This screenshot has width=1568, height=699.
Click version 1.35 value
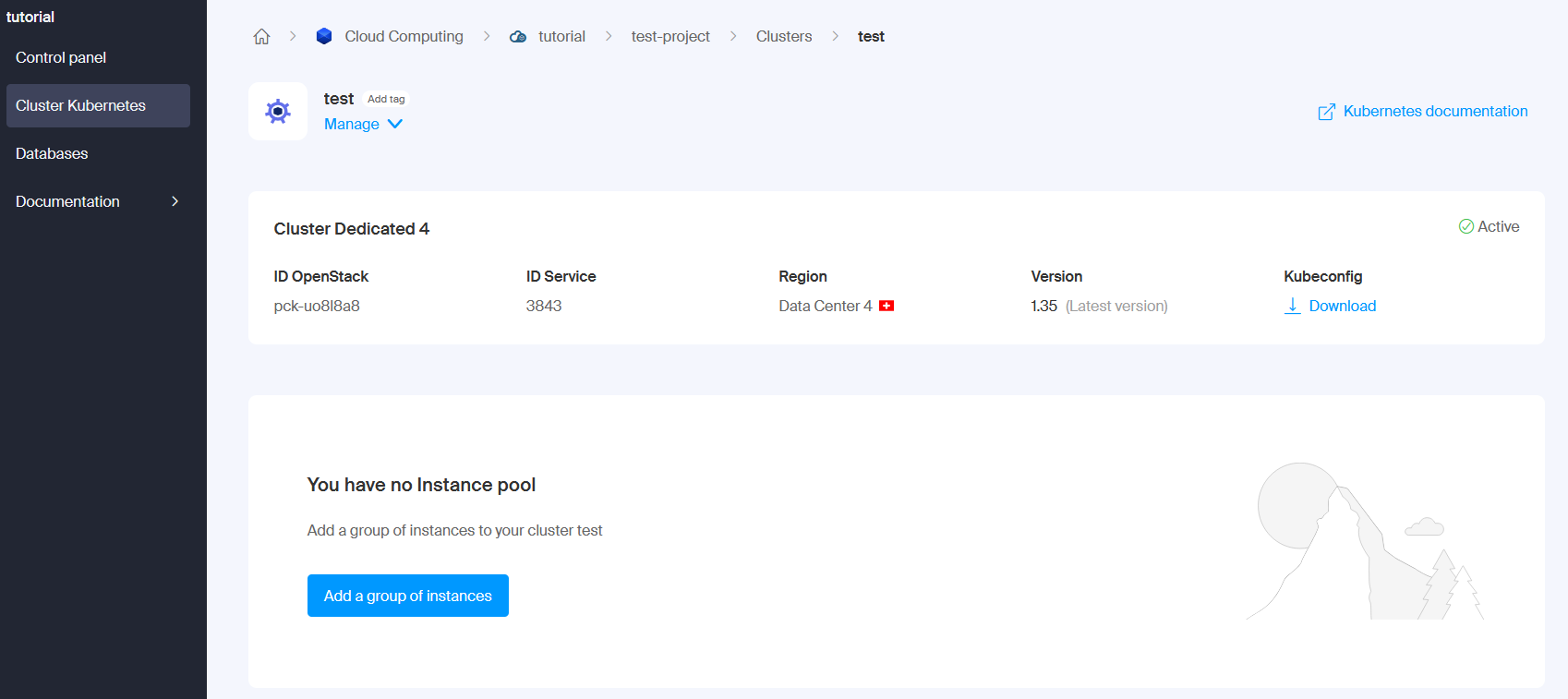(x=1044, y=306)
